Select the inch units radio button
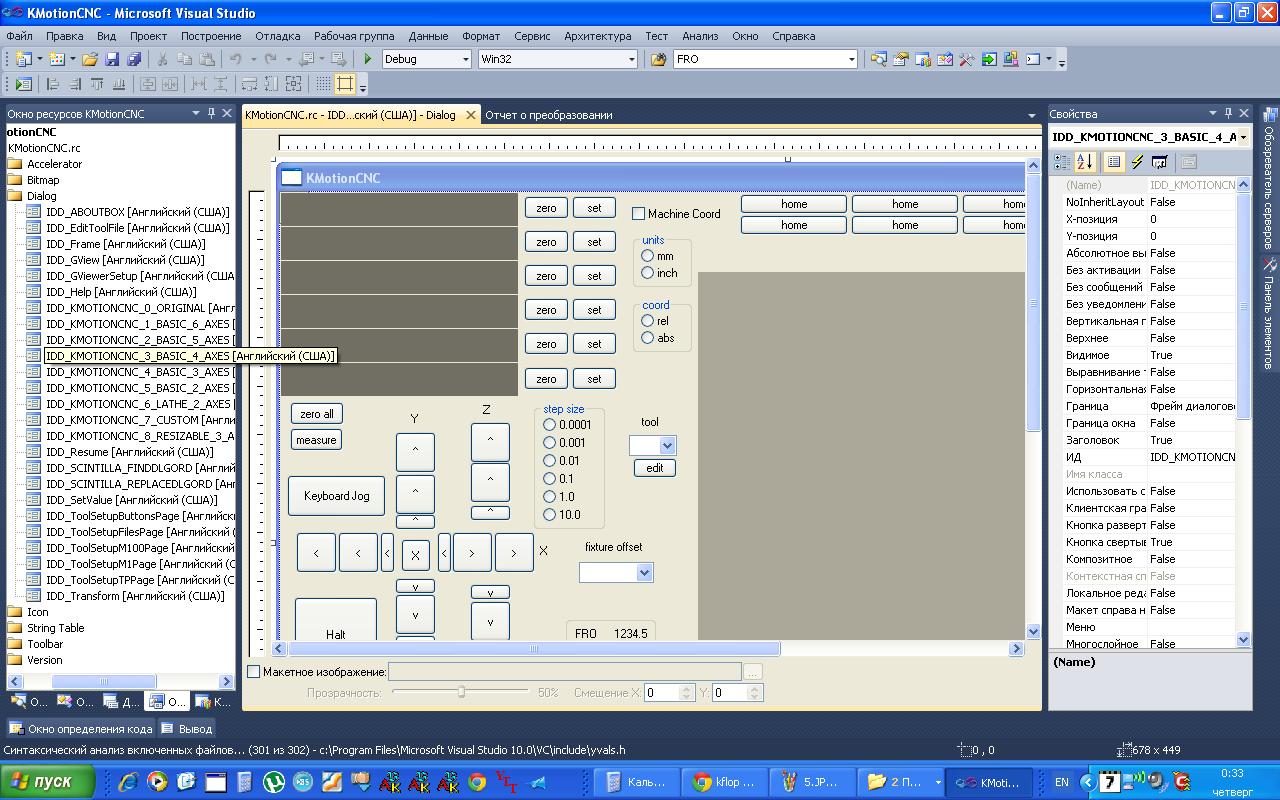The image size is (1280, 800). (x=648, y=273)
